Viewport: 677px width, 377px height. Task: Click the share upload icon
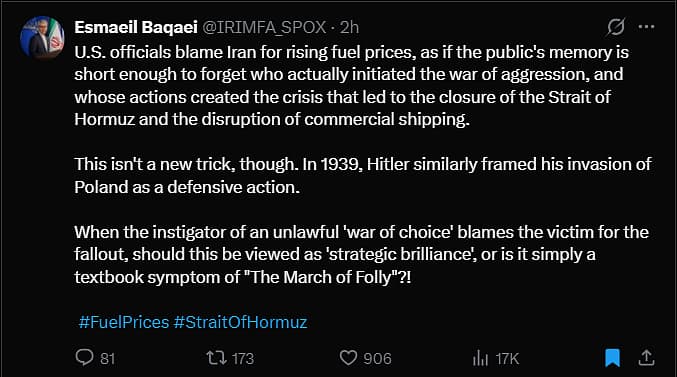[646, 358]
